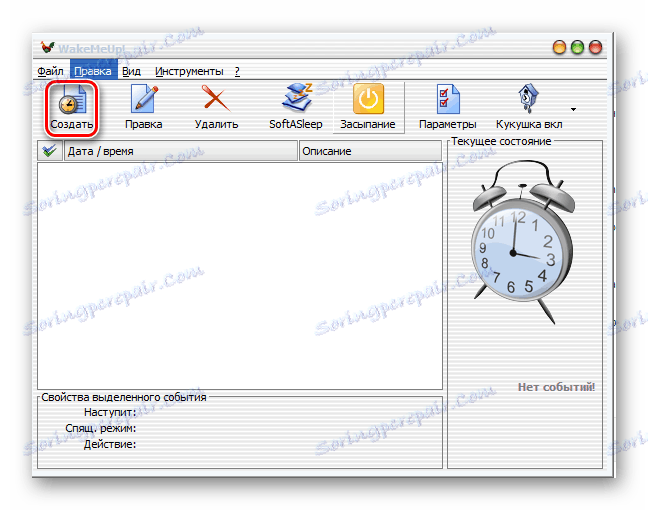Expand the toolbar overflow arrow
Image resolution: width=648 pixels, height=510 pixels.
[573, 110]
